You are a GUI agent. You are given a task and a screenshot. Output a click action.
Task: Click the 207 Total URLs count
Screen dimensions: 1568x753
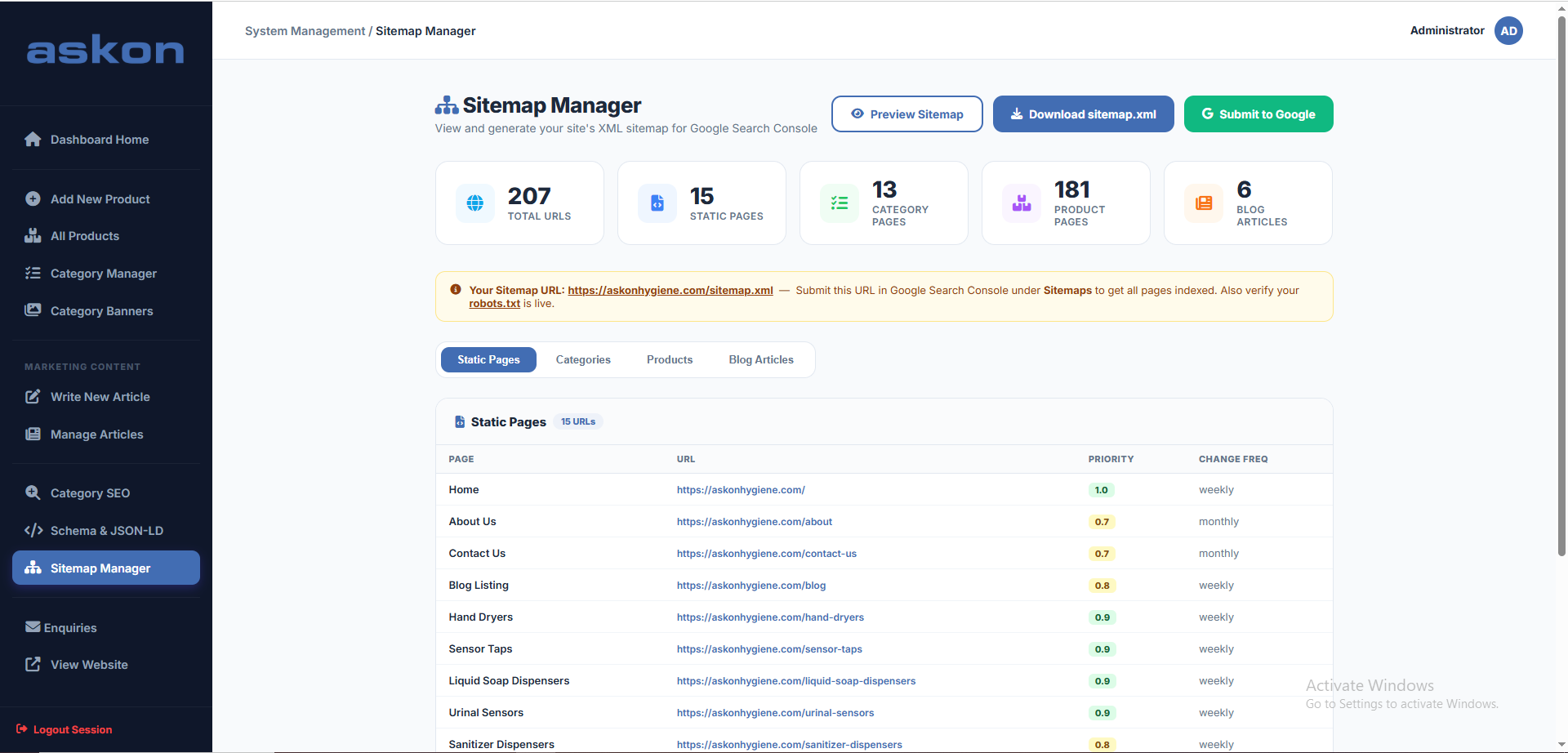529,196
